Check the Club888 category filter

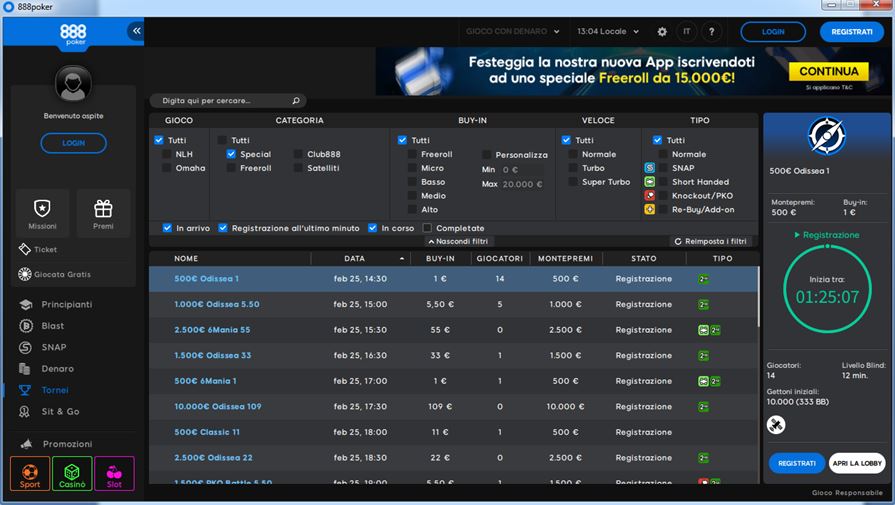coord(298,154)
